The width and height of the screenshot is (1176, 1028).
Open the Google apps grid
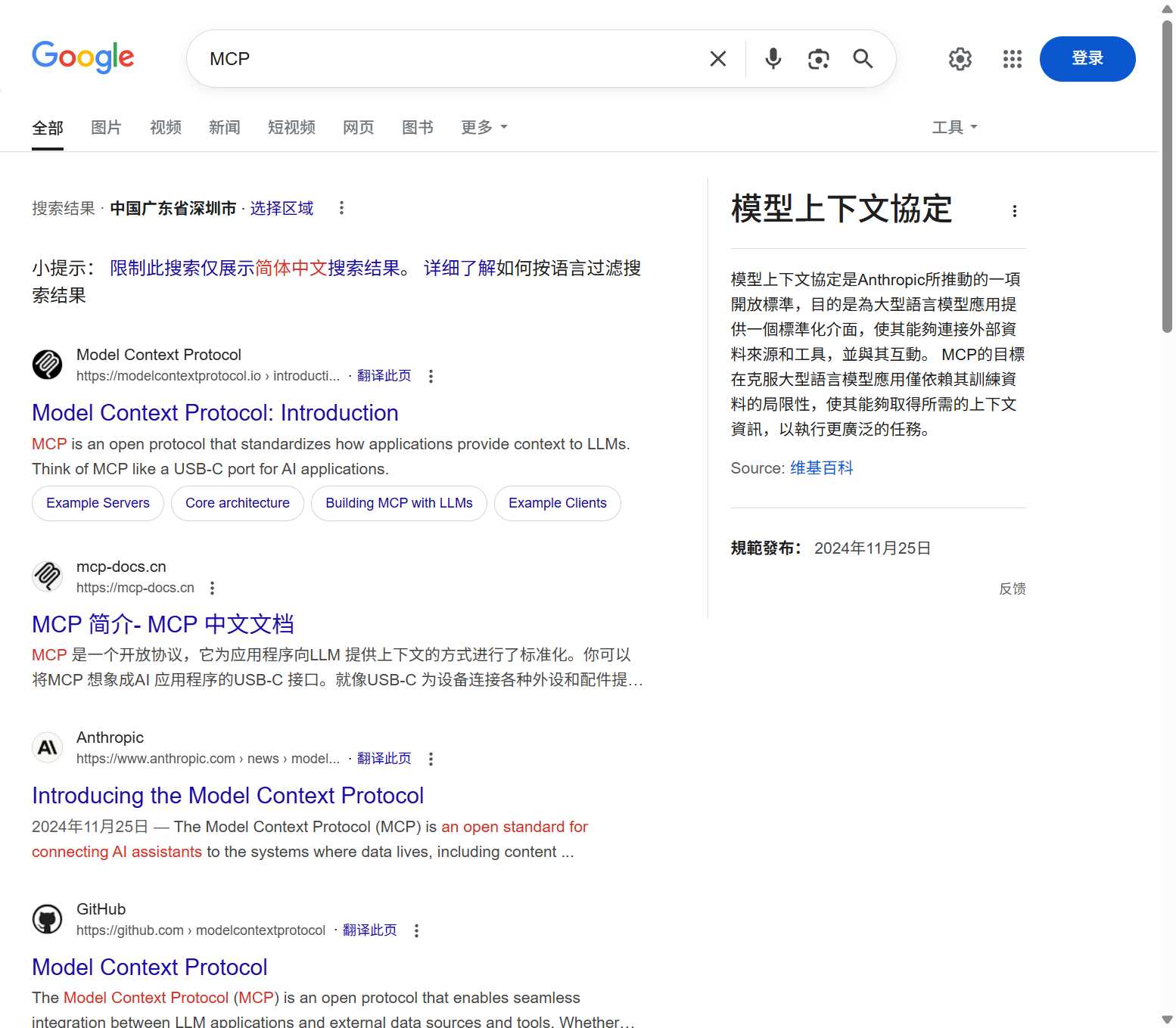tap(1012, 59)
